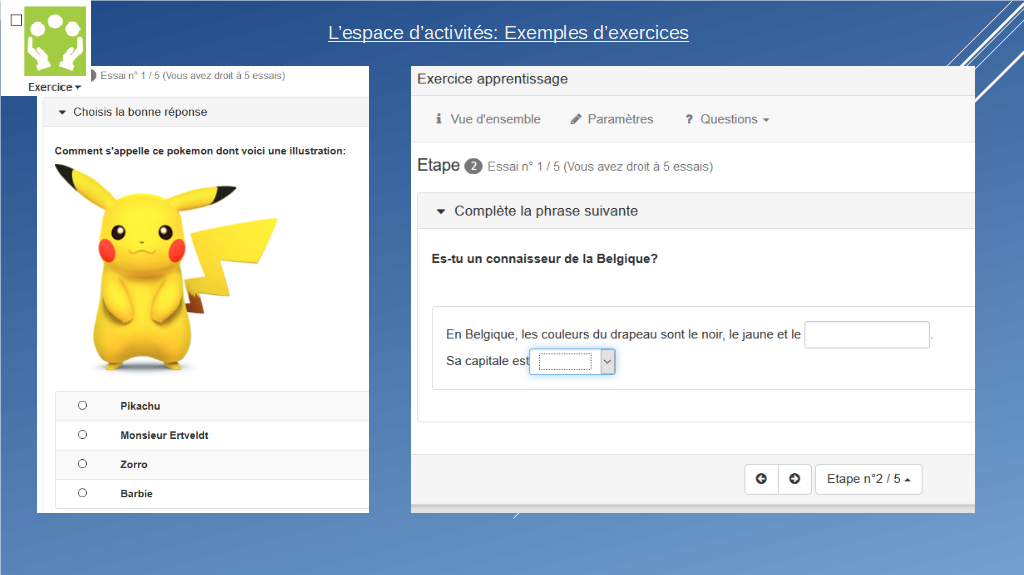Viewport: 1024px width, 575px height.
Task: Select the Pikachu radio button
Action: (x=82, y=405)
